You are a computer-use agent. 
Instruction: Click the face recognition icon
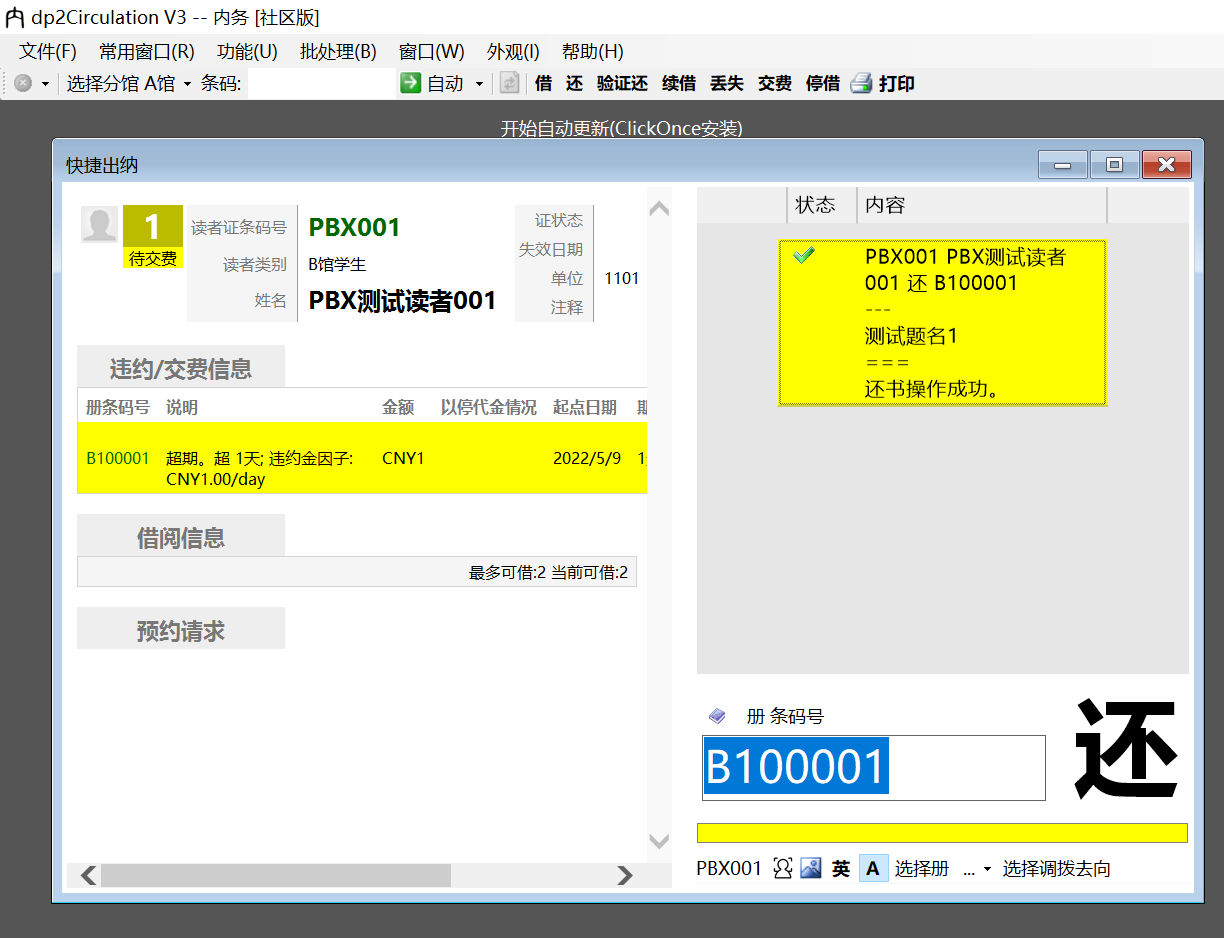(783, 869)
